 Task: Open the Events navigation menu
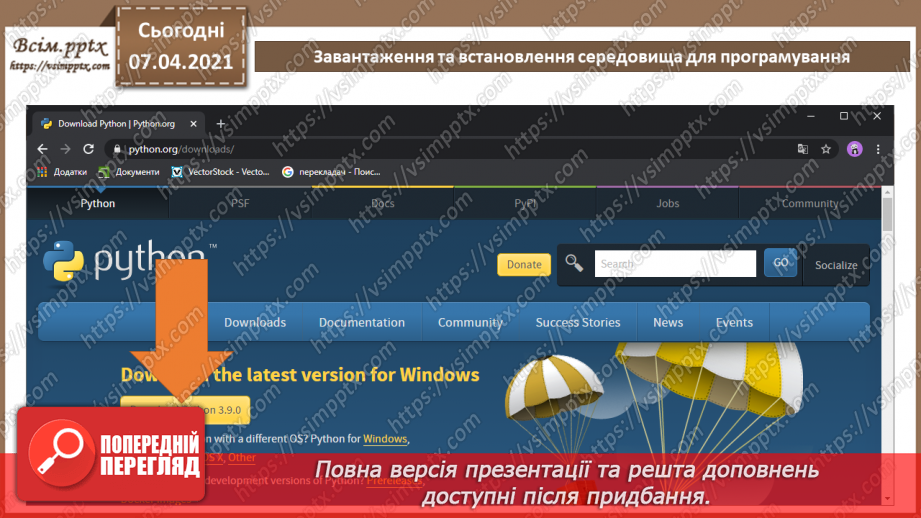pos(734,322)
